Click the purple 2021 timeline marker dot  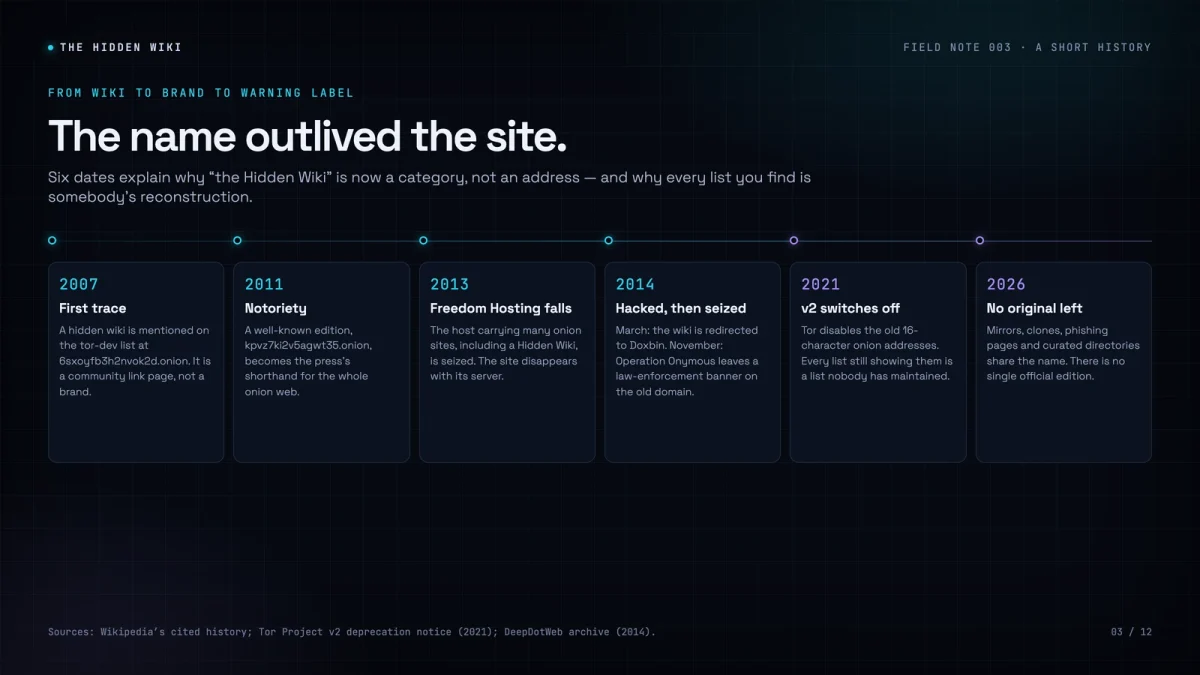tap(794, 240)
